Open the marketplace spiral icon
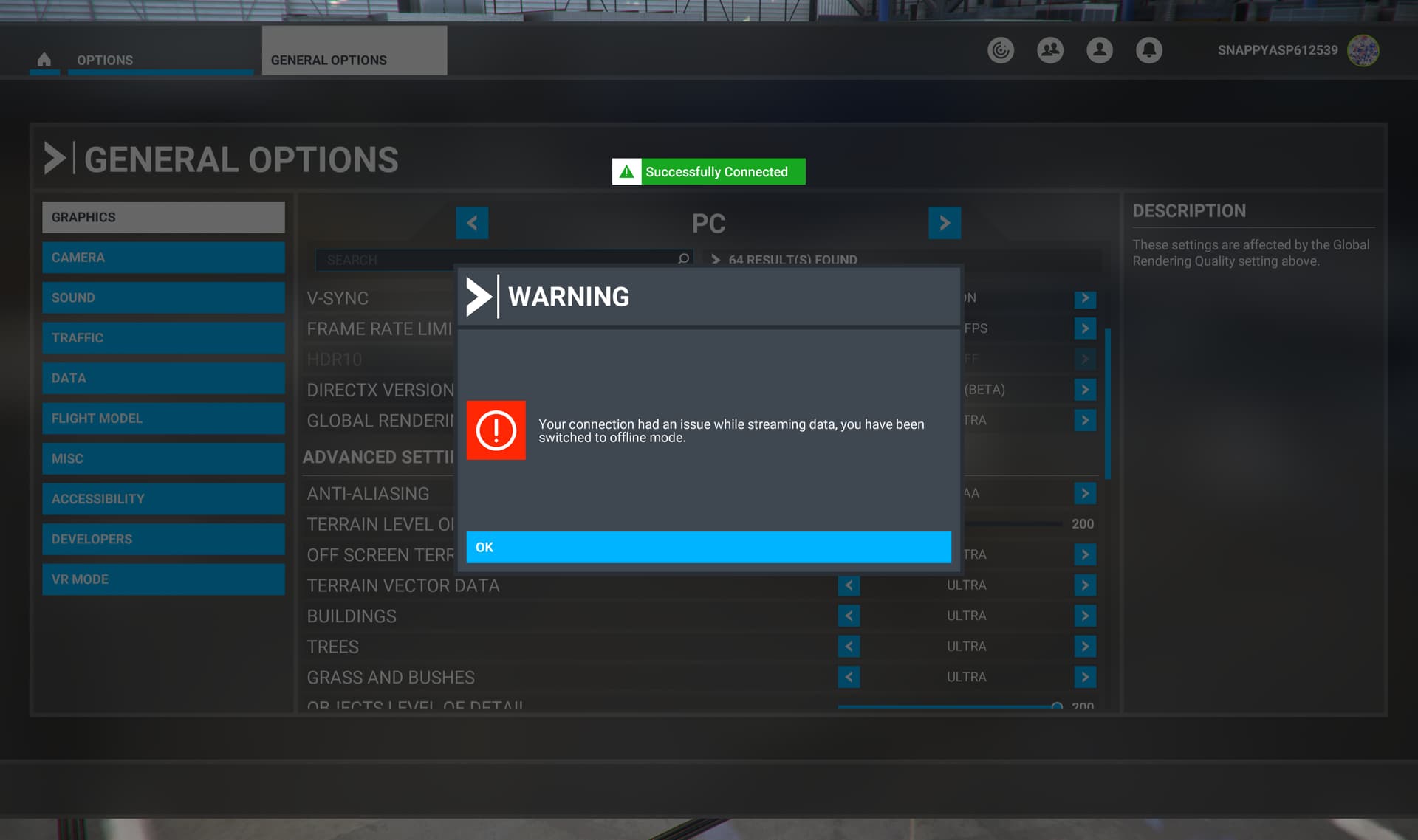Image resolution: width=1418 pixels, height=840 pixels. click(x=1001, y=50)
